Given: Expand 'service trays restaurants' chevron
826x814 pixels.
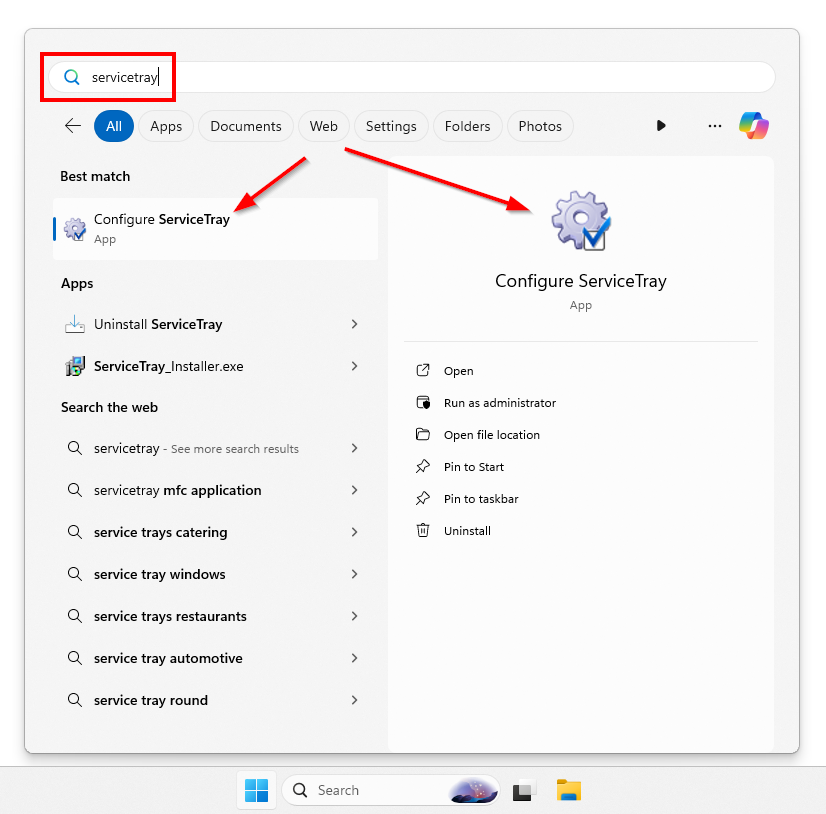Looking at the screenshot, I should pyautogui.click(x=355, y=616).
